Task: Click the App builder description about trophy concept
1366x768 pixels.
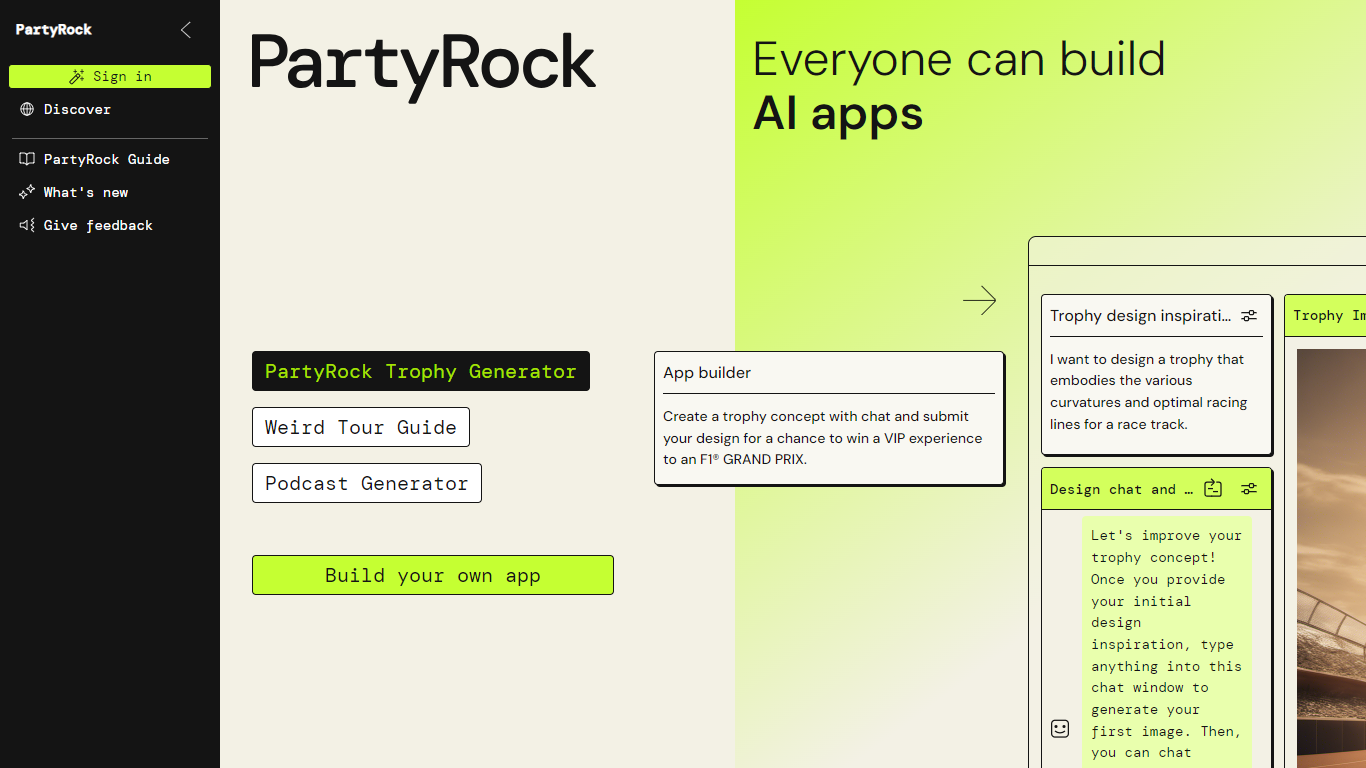Action: (823, 438)
